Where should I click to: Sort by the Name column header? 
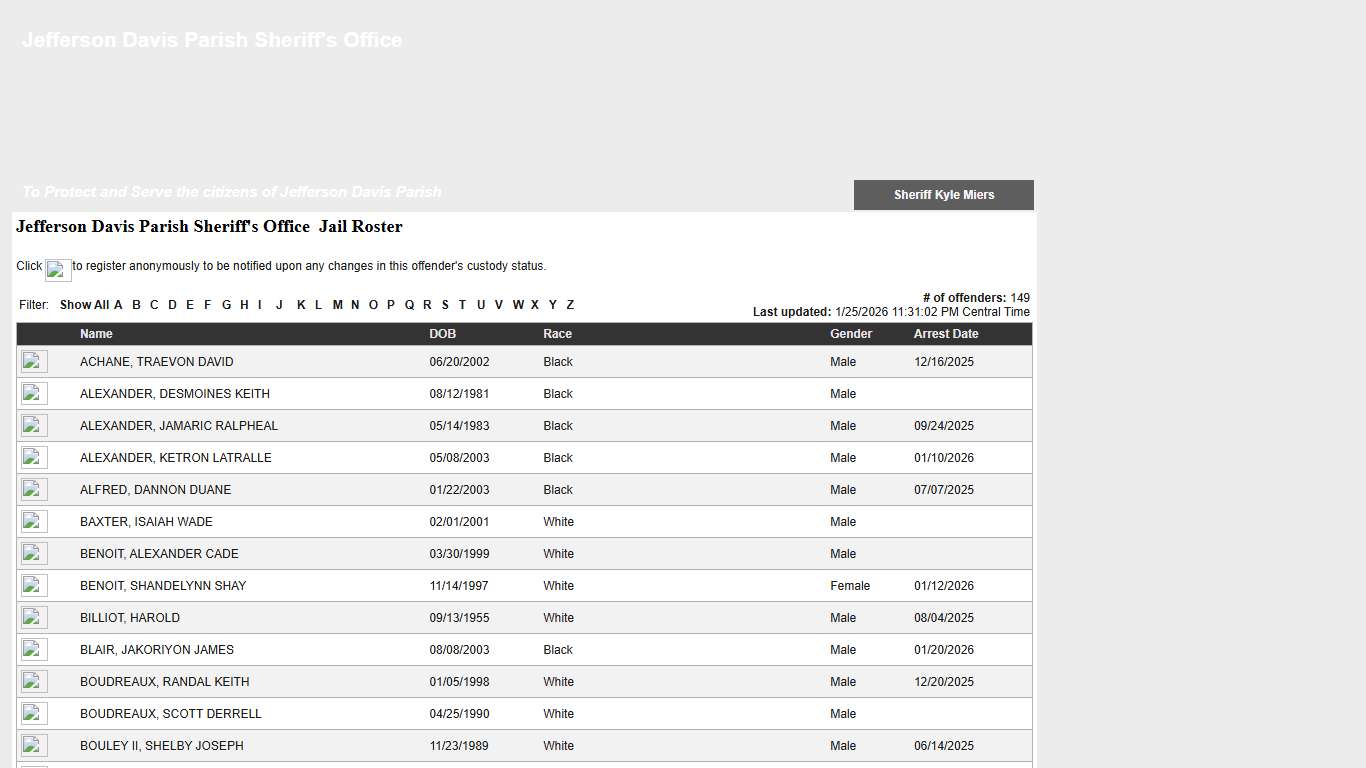(x=96, y=334)
